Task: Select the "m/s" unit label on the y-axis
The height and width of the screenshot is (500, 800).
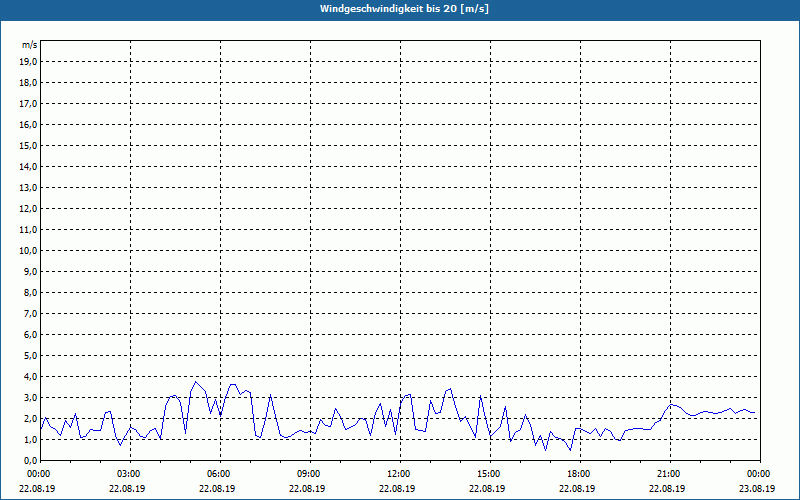Action: (30, 45)
